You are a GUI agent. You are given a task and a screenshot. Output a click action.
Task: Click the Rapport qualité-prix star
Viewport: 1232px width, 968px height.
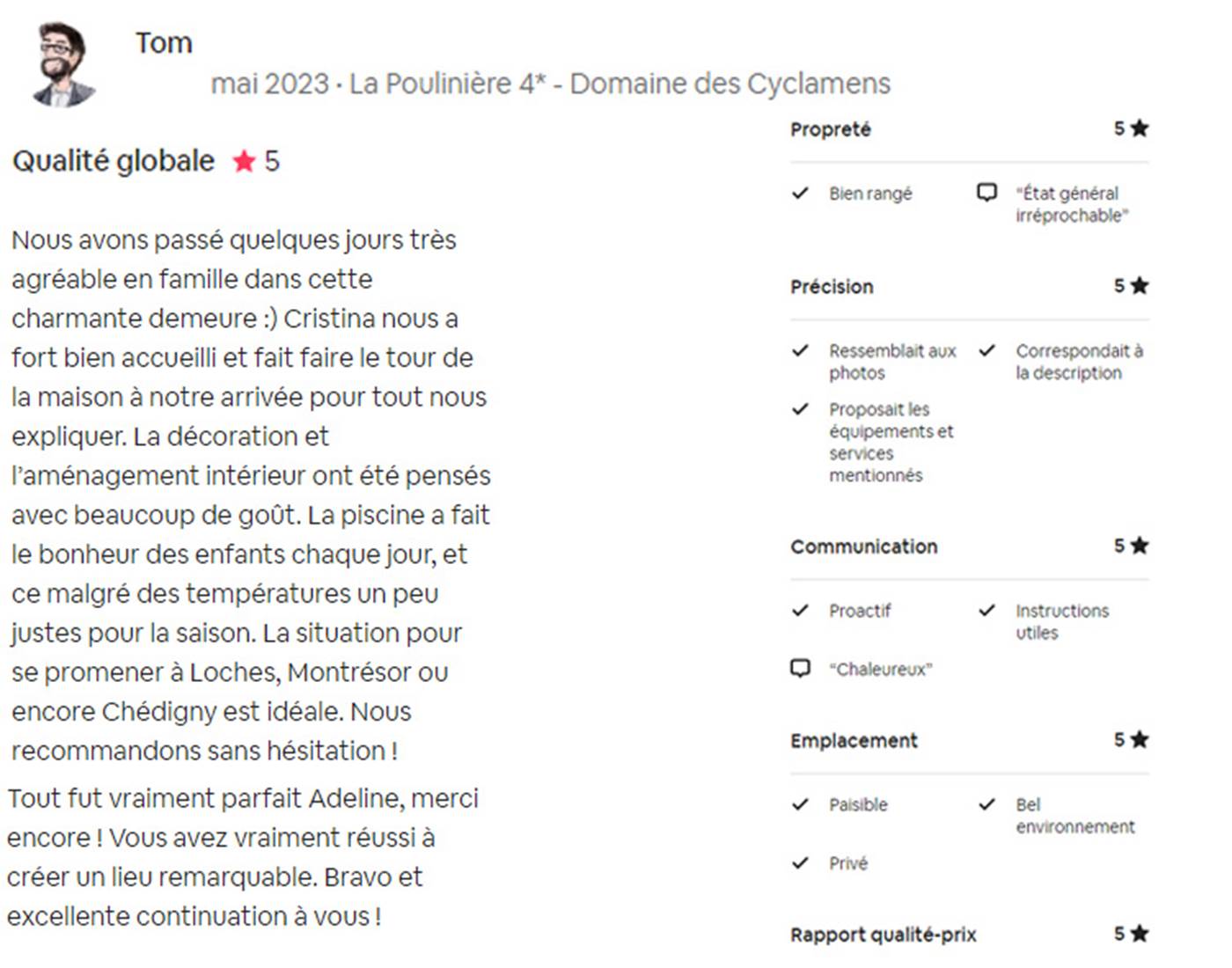tap(1140, 934)
